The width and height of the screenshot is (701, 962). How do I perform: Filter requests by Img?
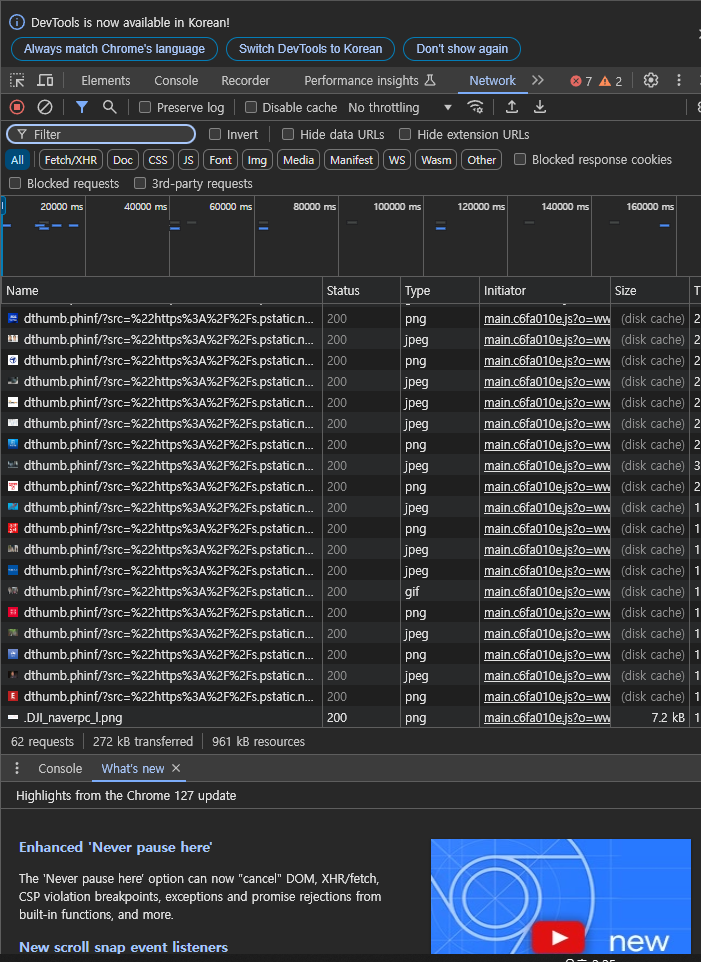257,160
